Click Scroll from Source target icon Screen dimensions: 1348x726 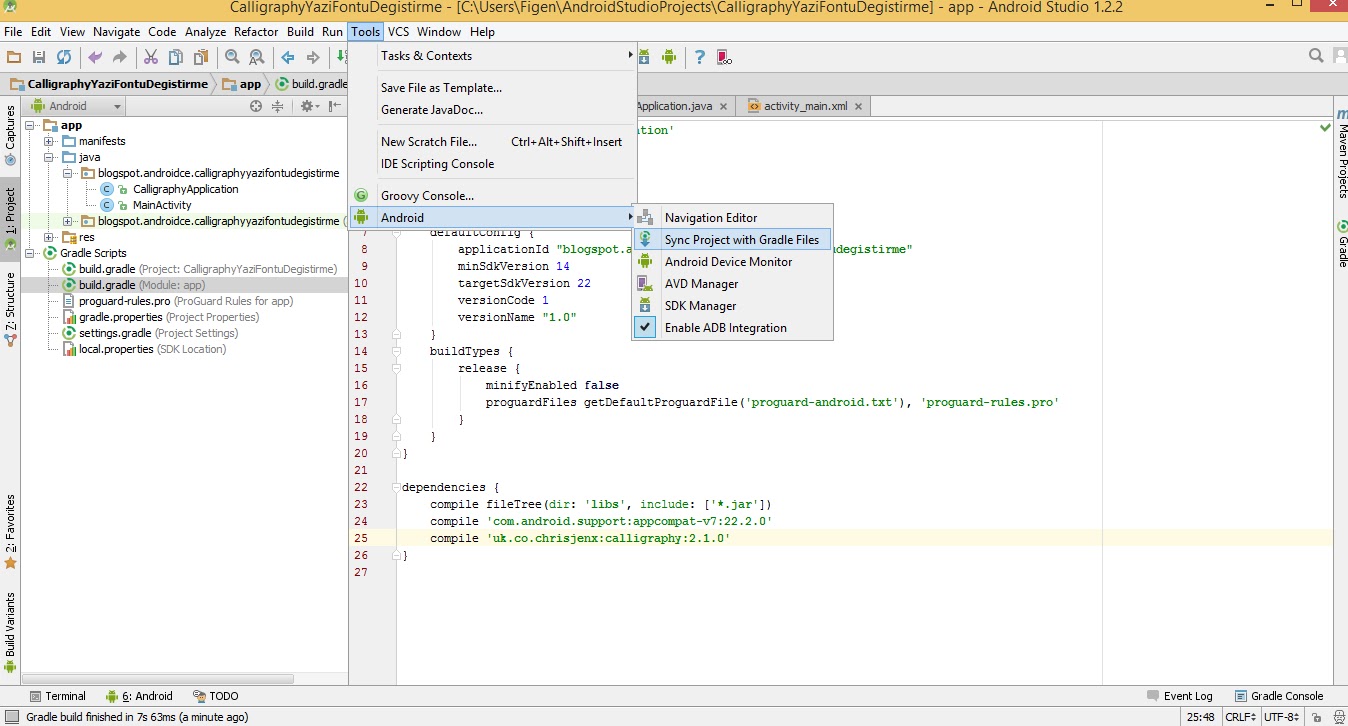click(x=256, y=106)
